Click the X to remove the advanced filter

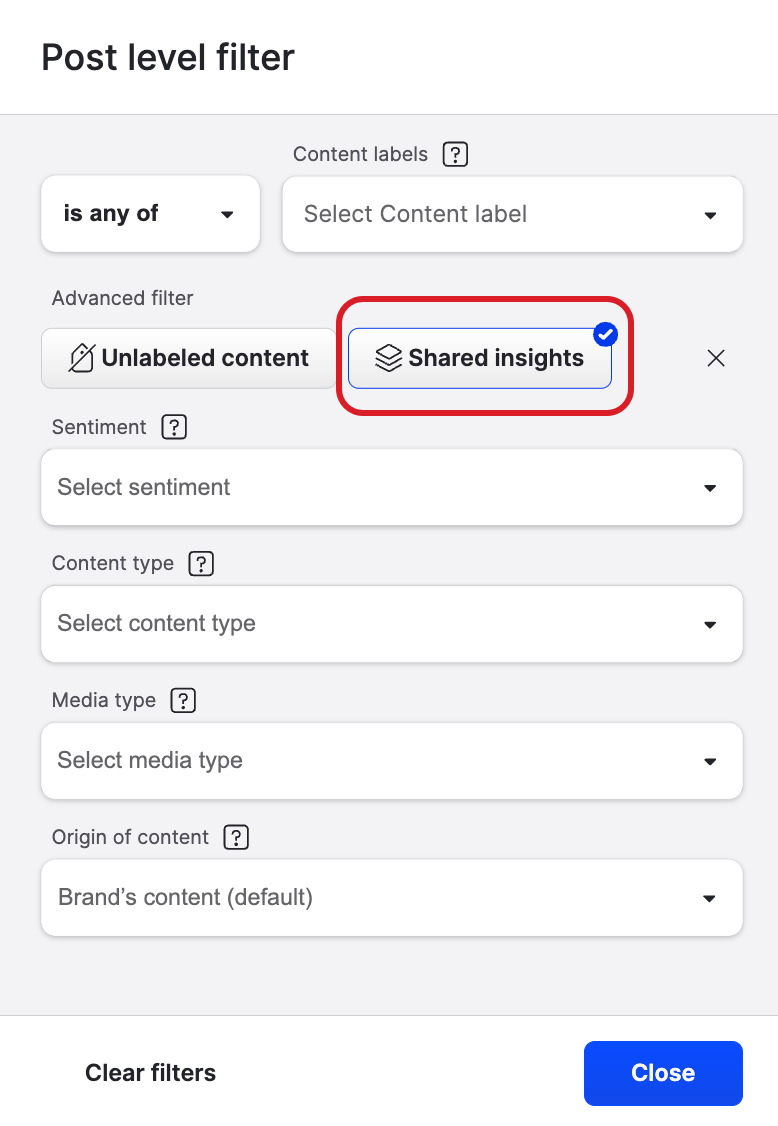pos(715,357)
